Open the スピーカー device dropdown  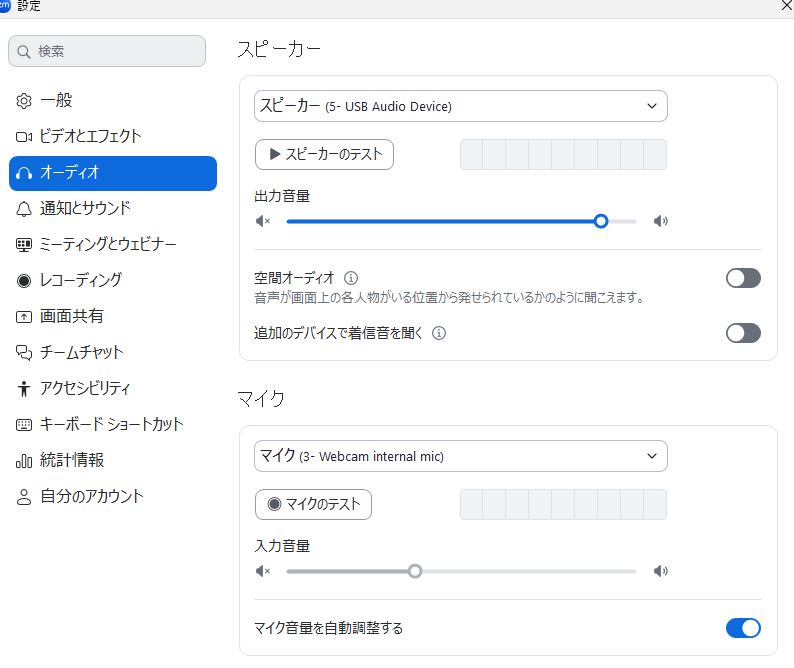point(460,106)
